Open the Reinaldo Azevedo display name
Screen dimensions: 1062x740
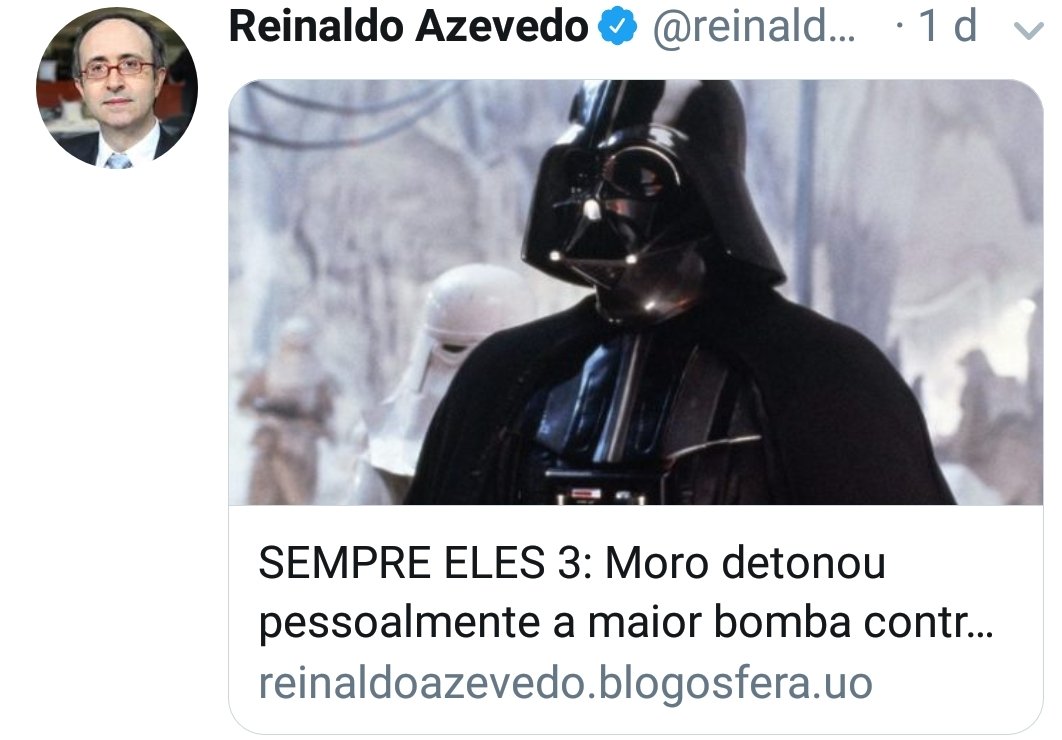[408, 27]
